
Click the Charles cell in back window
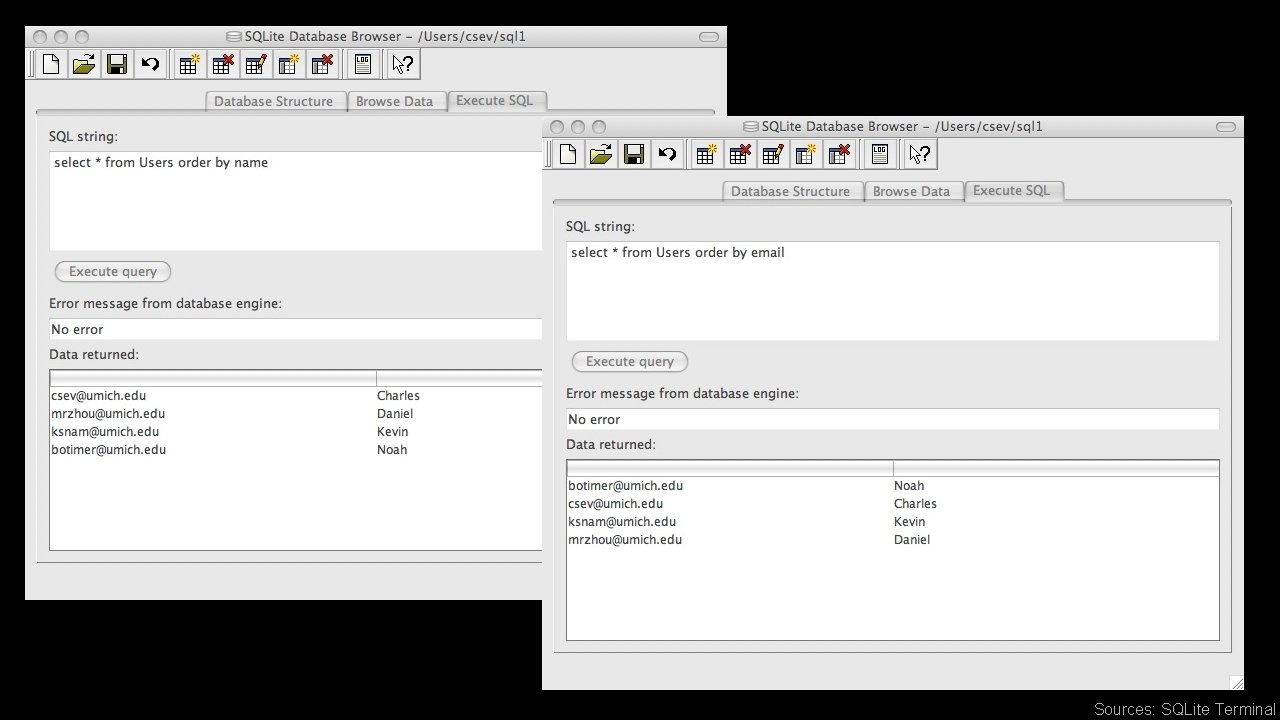tap(398, 395)
